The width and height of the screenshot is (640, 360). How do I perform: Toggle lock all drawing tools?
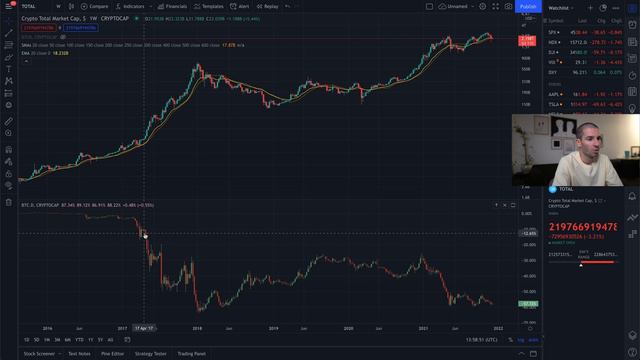(x=9, y=174)
